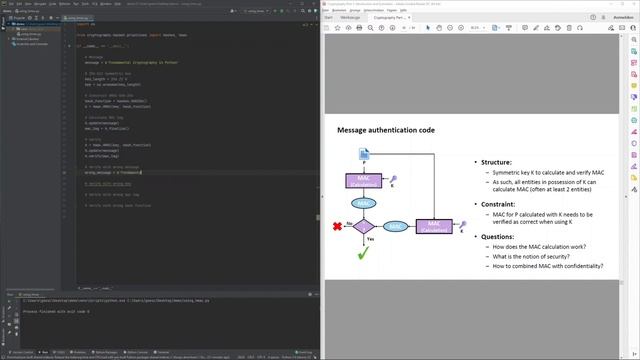Image resolution: width=640 pixels, height=360 pixels.
Task: Click the mail envelope icon in Acrobat toolbar
Action: (x=622, y=28)
